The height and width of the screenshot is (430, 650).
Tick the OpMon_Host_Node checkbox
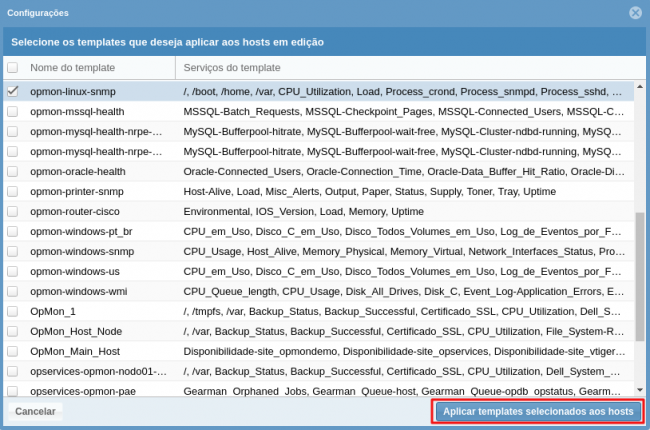pyautogui.click(x=13, y=331)
